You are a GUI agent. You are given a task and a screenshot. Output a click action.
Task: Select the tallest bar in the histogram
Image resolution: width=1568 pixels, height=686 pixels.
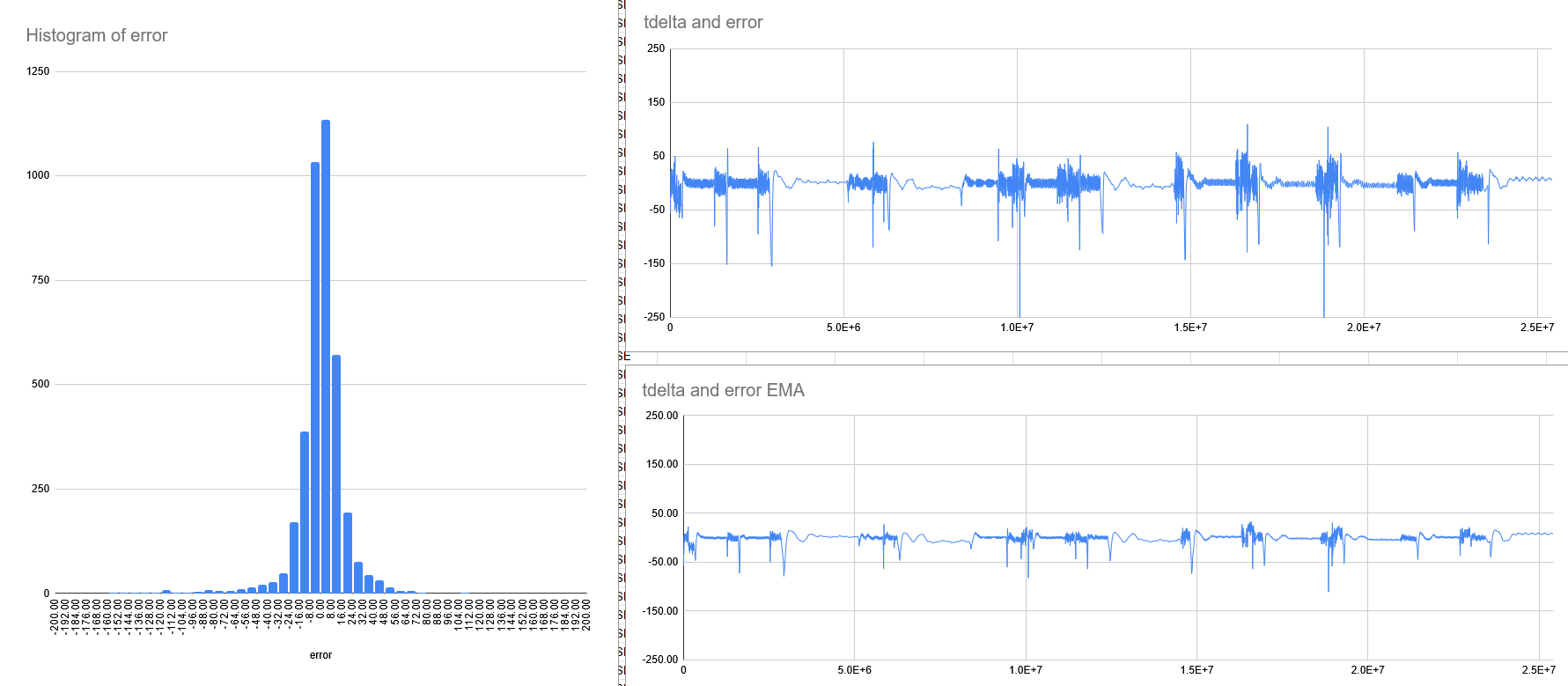326,357
